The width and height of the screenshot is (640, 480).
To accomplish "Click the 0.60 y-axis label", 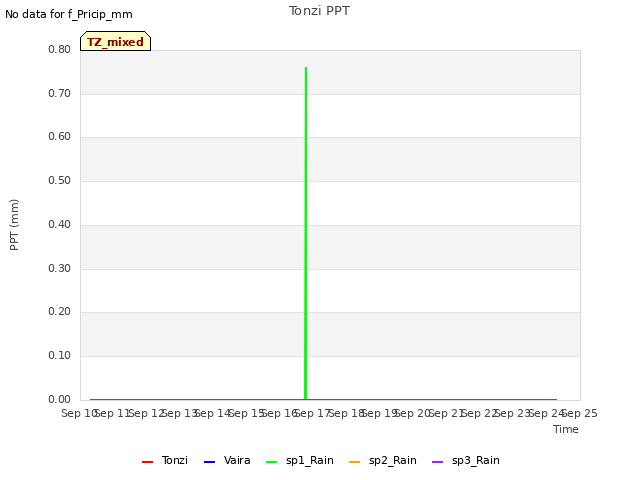I will click(x=60, y=136).
